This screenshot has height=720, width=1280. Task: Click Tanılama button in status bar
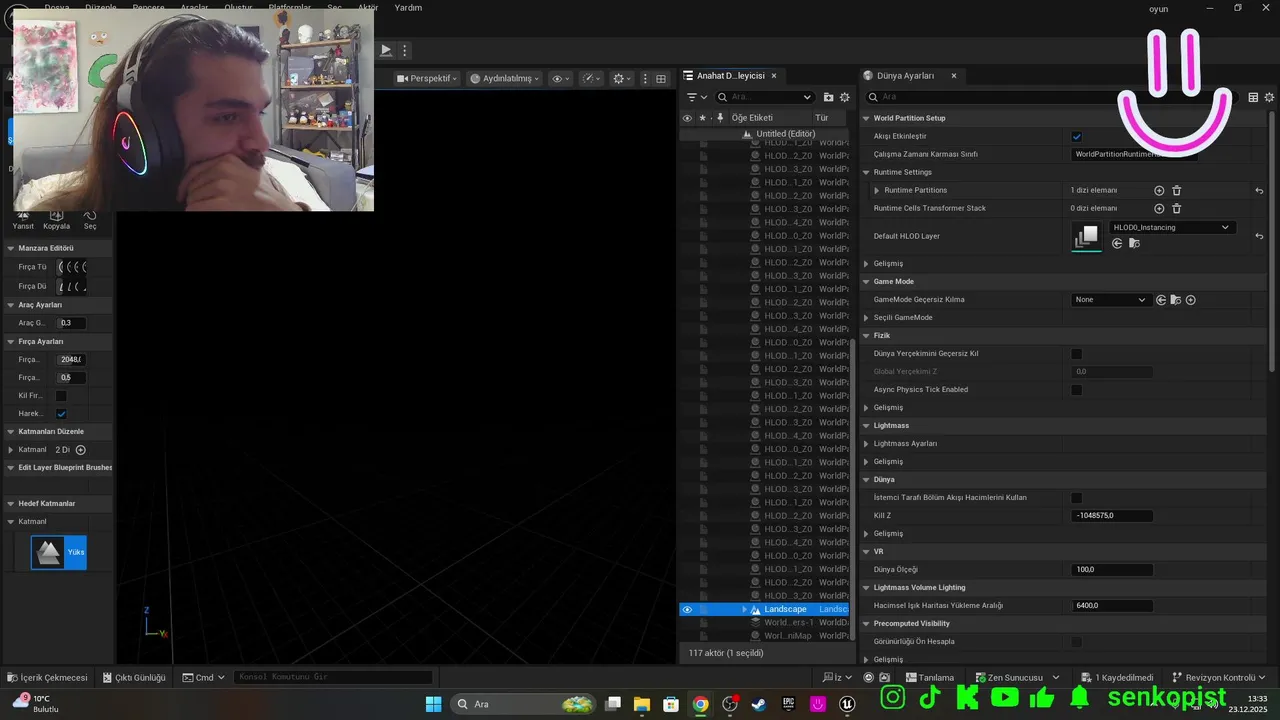(929, 677)
